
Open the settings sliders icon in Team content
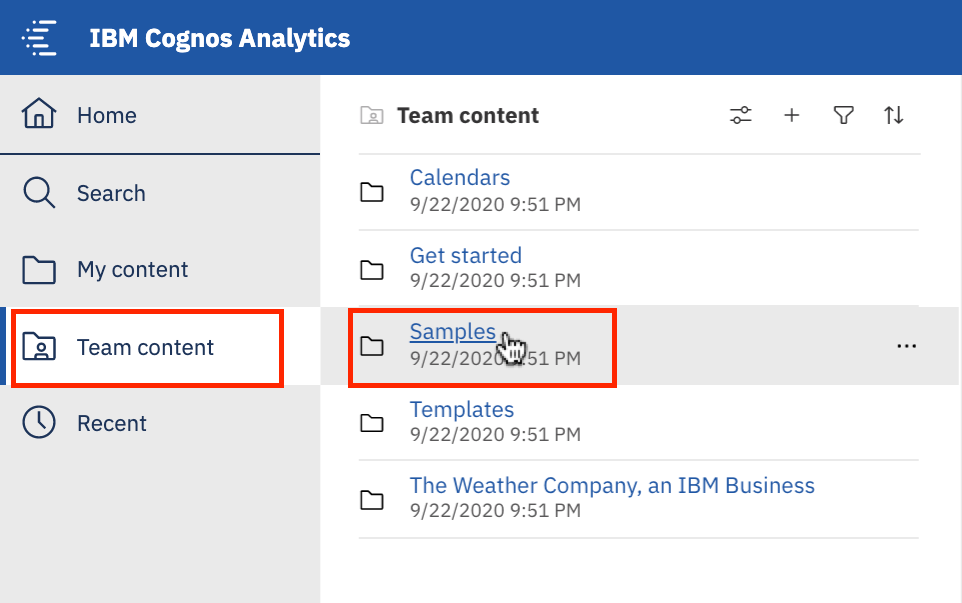coord(741,115)
